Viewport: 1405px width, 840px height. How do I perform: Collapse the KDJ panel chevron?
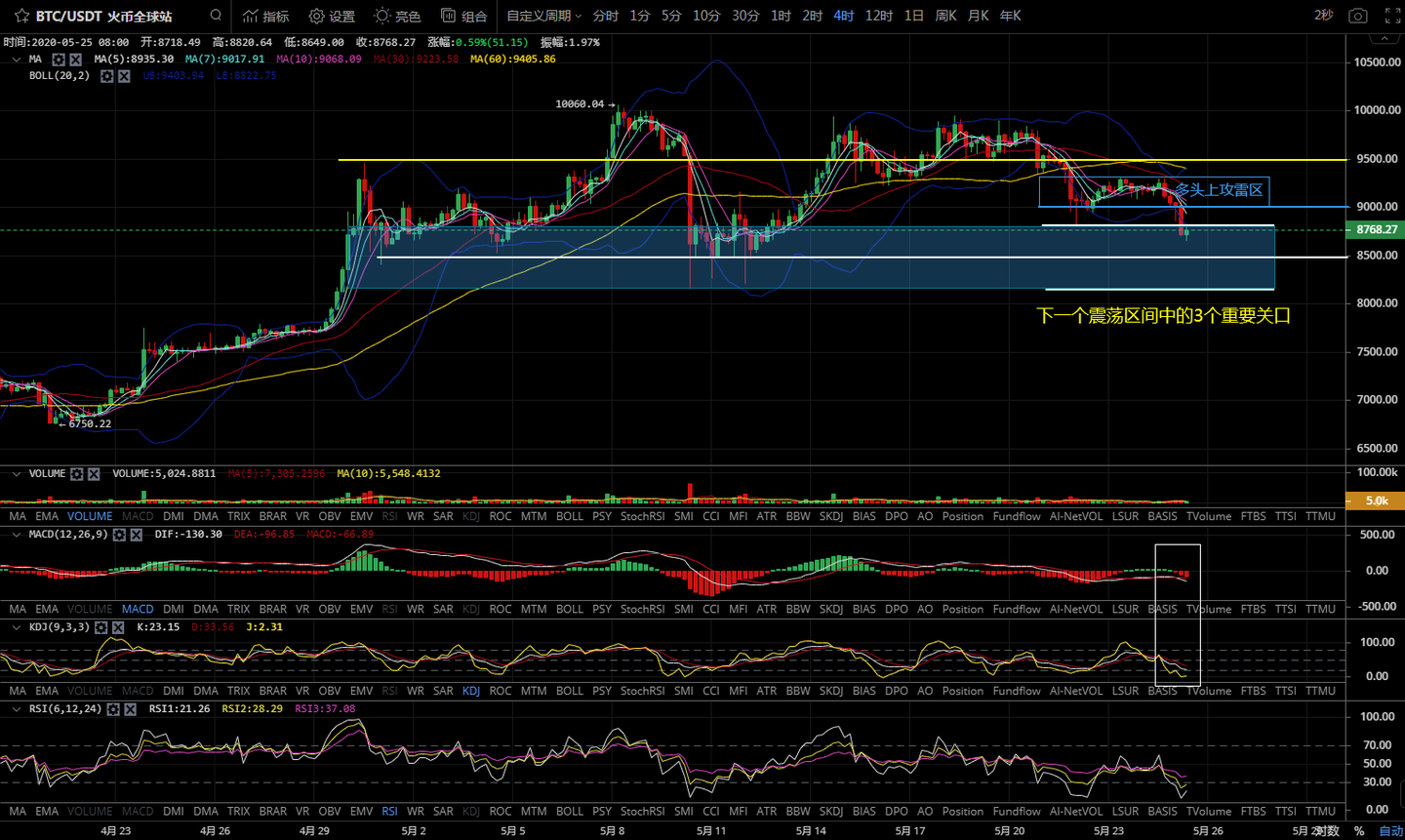(x=17, y=627)
